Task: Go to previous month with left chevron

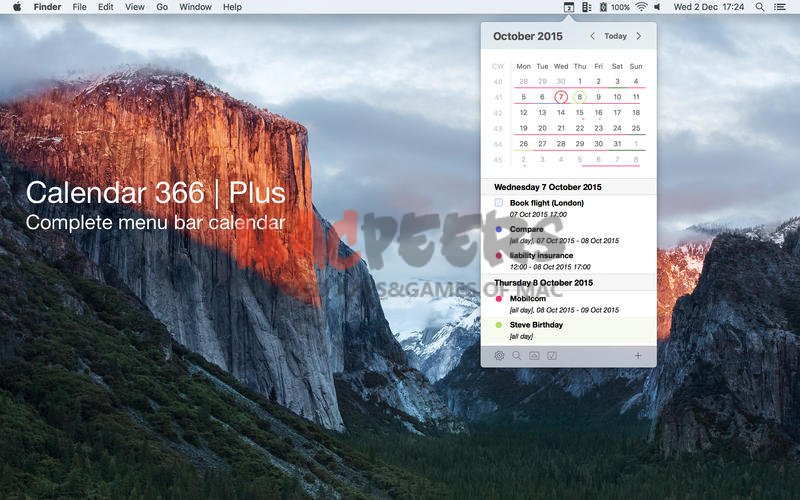Action: click(592, 36)
